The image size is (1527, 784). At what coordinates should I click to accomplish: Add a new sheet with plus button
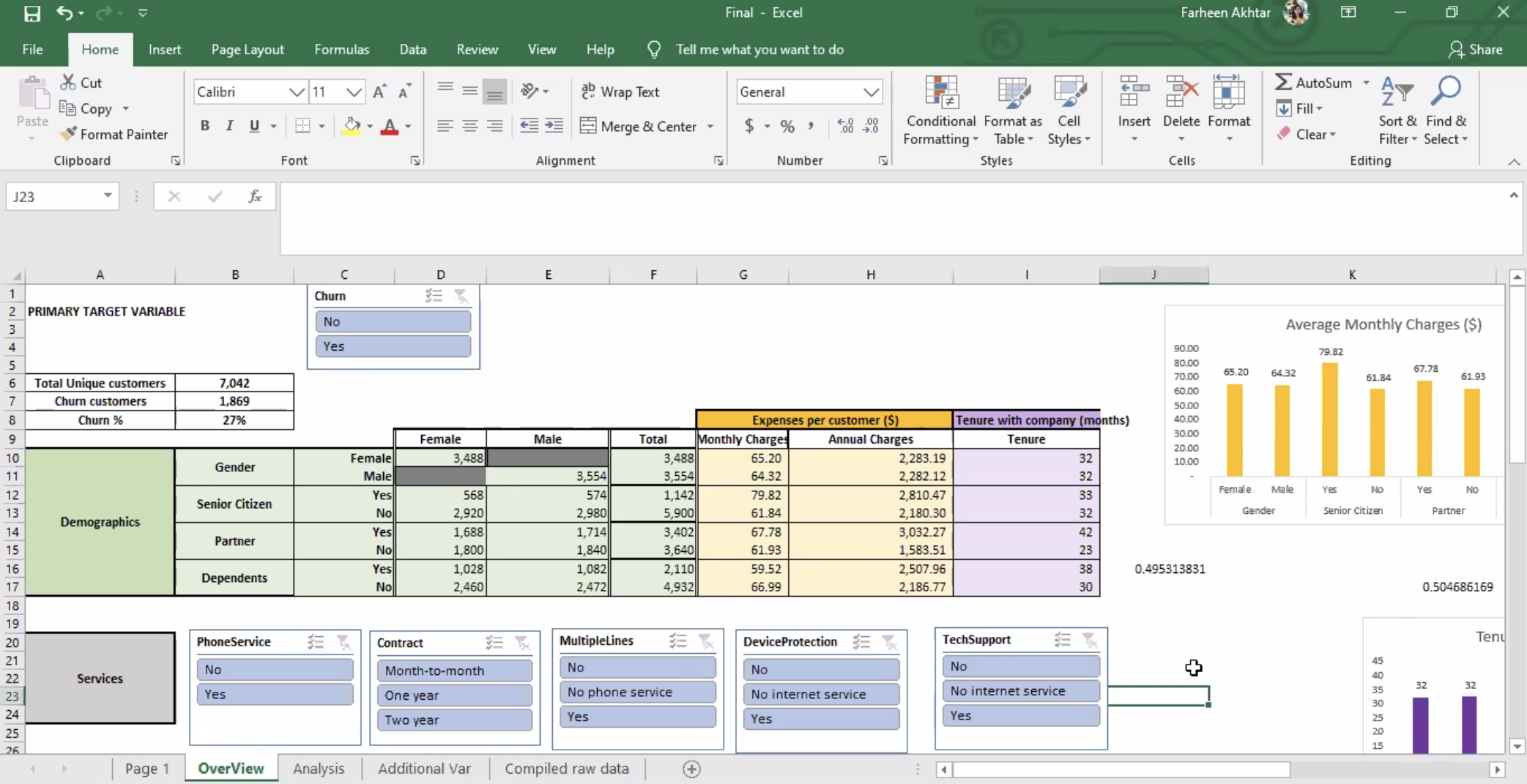691,769
